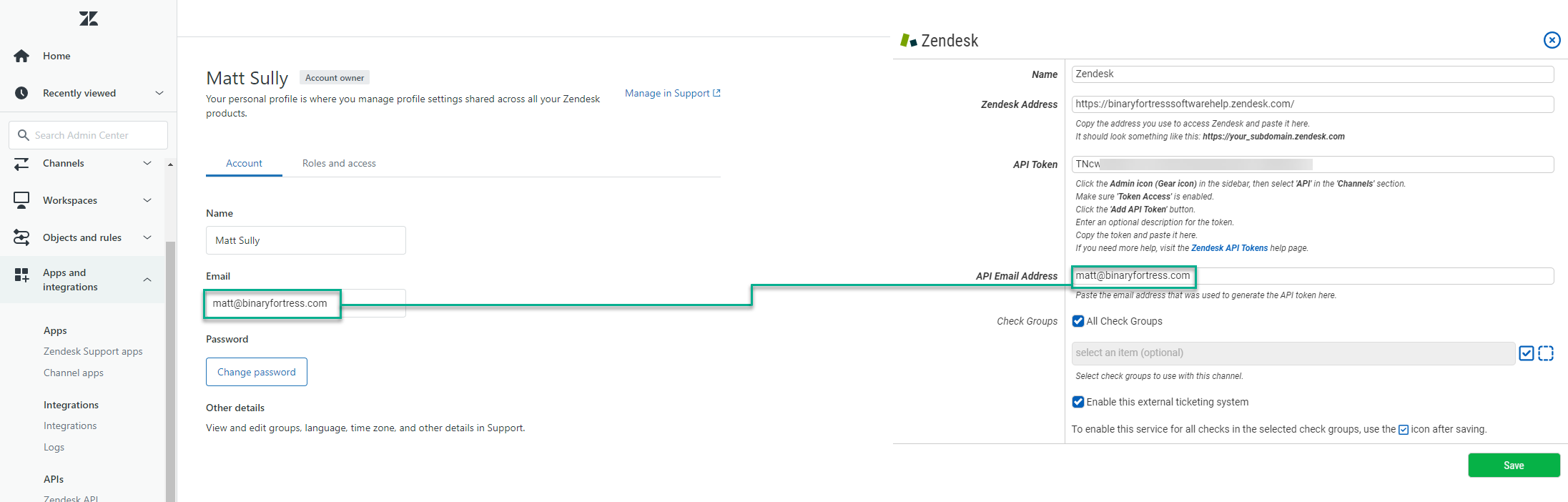Click the Objects and rules icon

[x=21, y=237]
